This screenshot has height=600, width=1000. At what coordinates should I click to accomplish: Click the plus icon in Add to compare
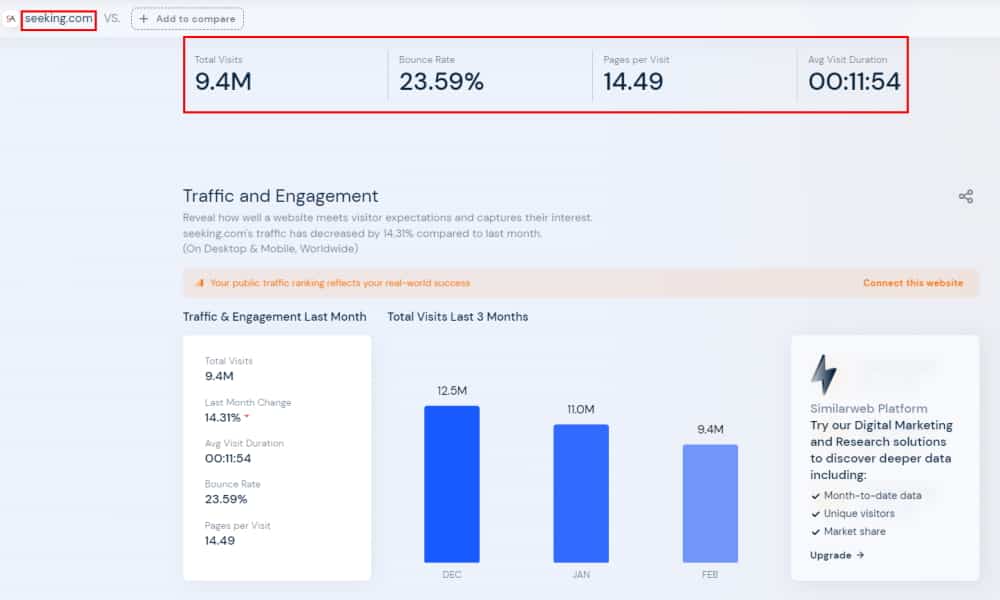[x=143, y=19]
